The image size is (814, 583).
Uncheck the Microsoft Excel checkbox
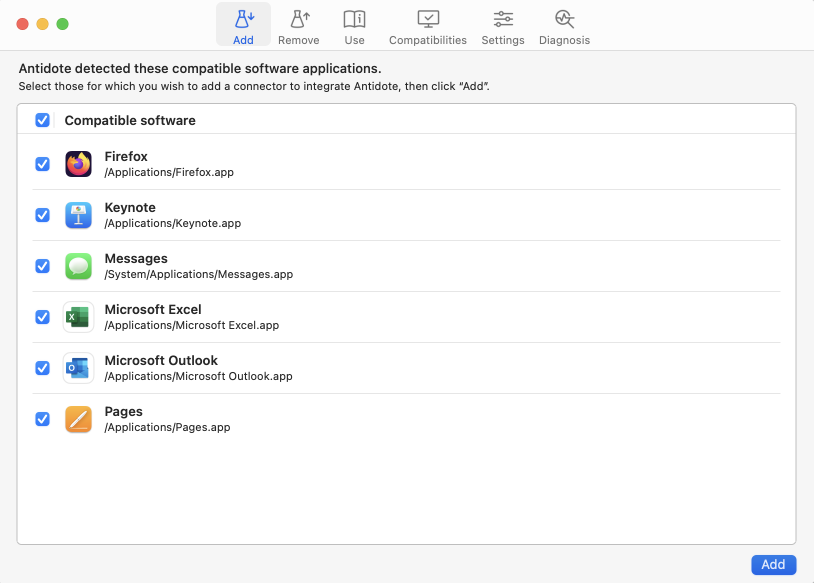point(42,316)
